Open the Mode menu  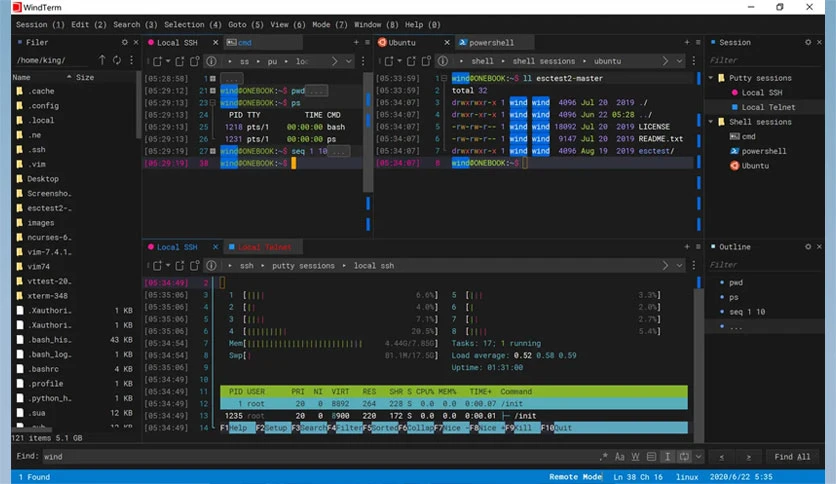(x=329, y=25)
